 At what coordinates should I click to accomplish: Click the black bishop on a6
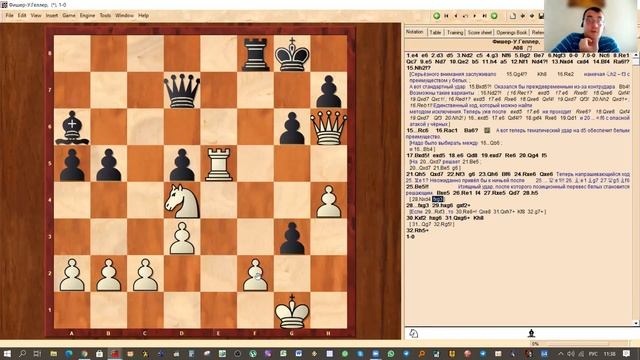coord(72,128)
